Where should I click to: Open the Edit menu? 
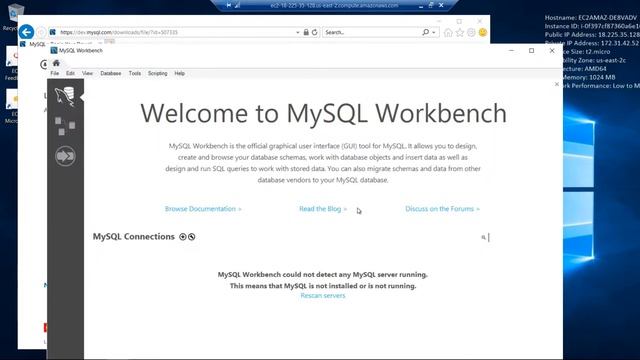[x=70, y=73]
